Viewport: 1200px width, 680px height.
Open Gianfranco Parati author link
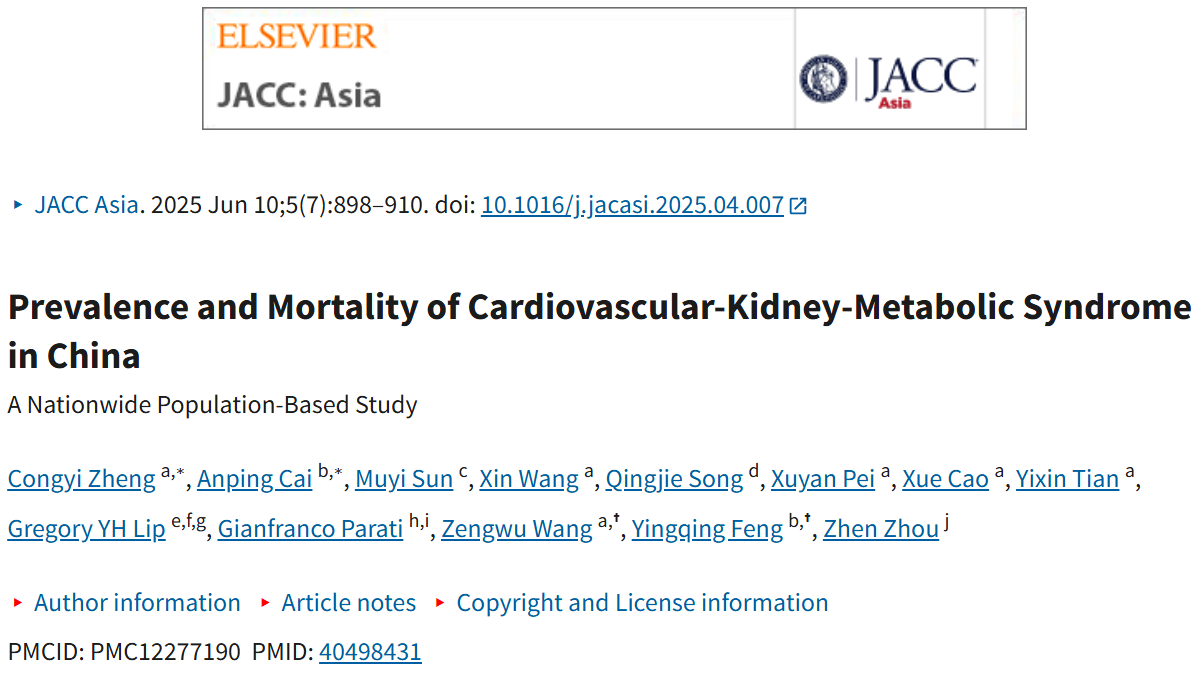click(x=310, y=529)
